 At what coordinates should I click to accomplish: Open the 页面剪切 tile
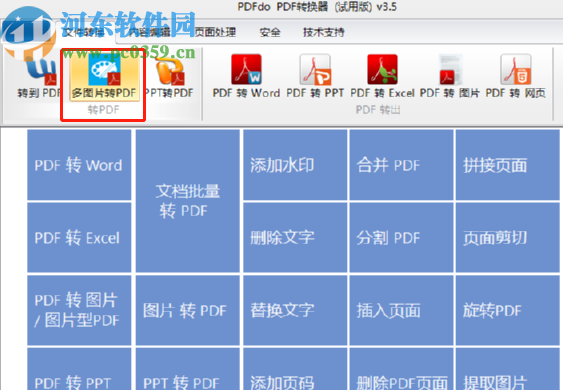(x=508, y=237)
